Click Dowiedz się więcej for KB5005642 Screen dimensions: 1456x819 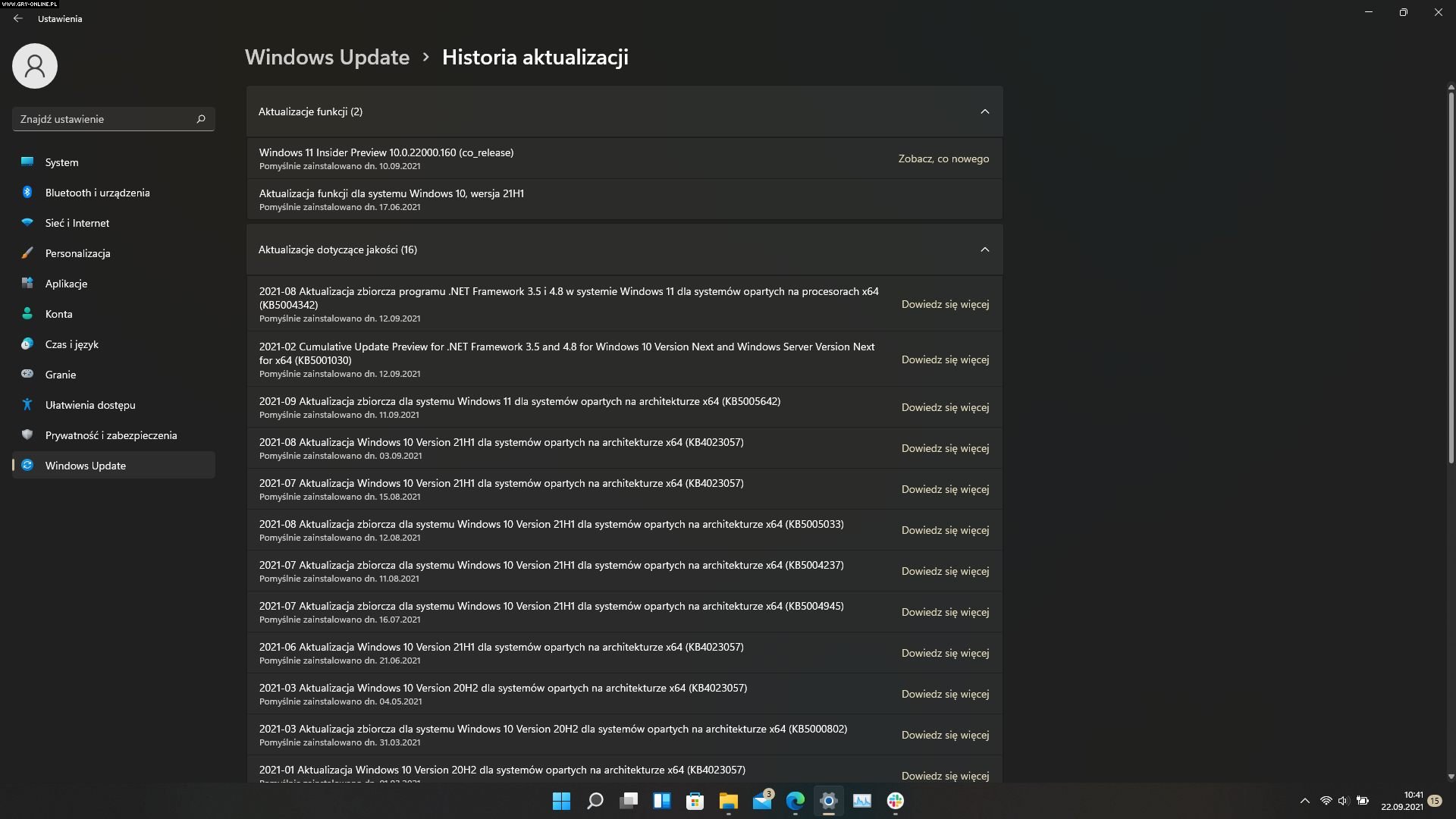(945, 407)
